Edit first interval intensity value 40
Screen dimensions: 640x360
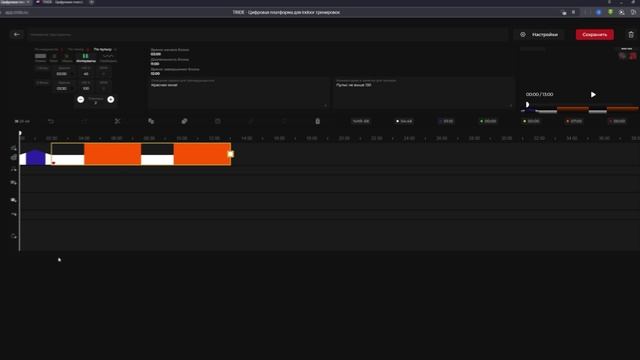(86, 74)
